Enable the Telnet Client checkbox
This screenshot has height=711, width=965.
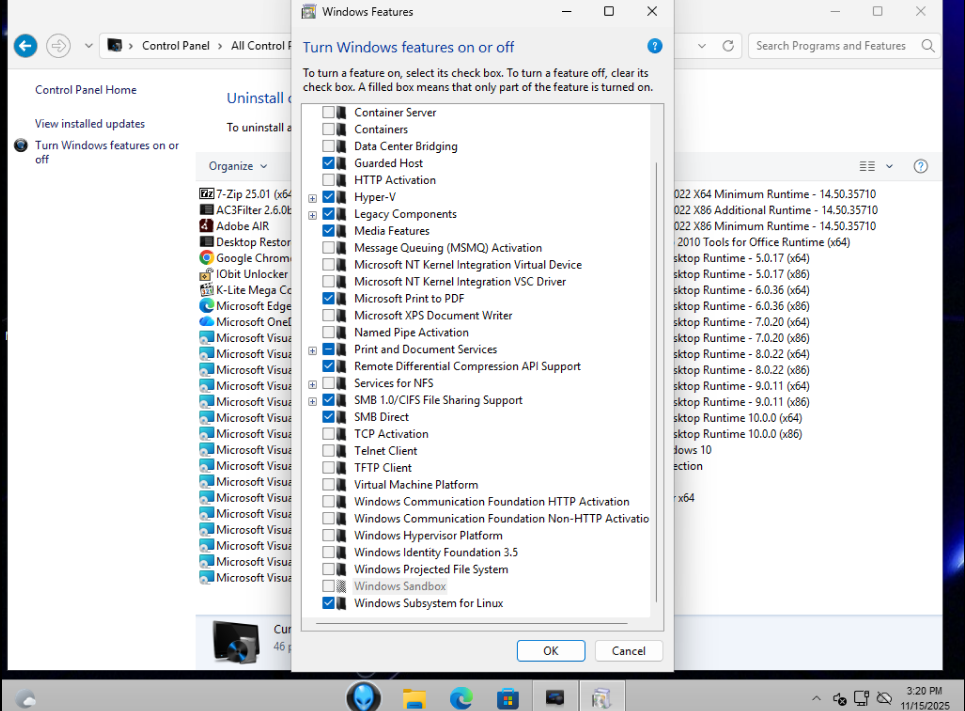point(328,451)
